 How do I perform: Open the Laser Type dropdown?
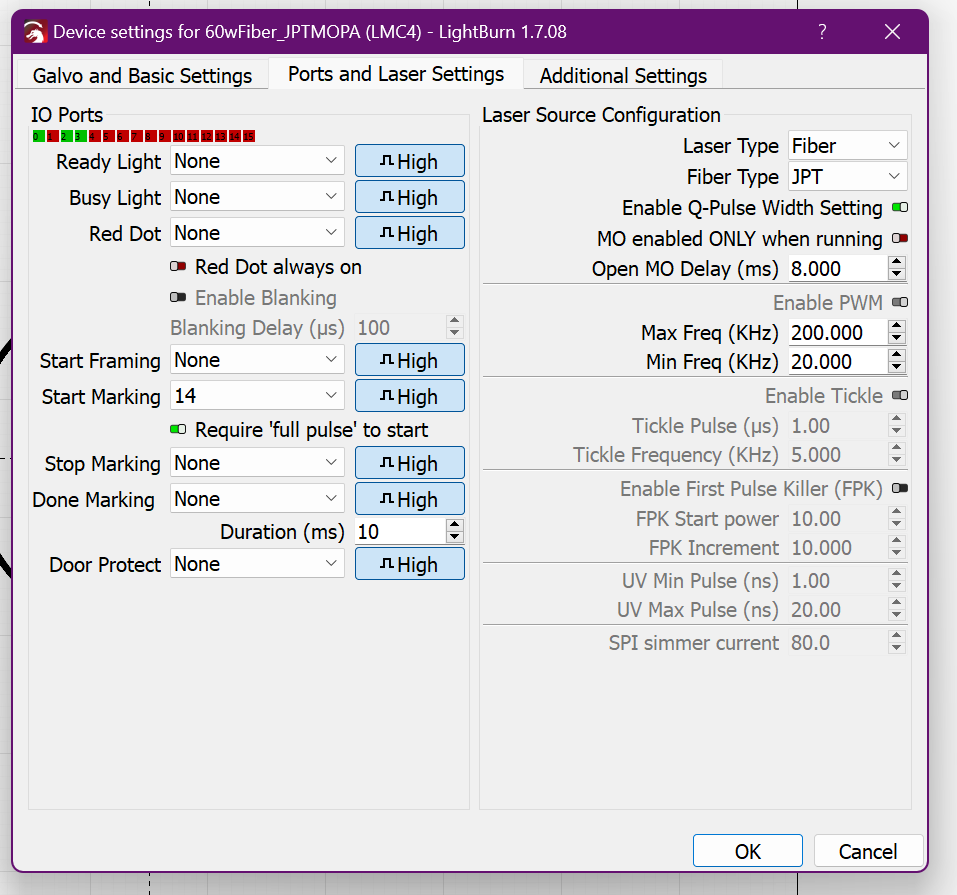[x=847, y=146]
